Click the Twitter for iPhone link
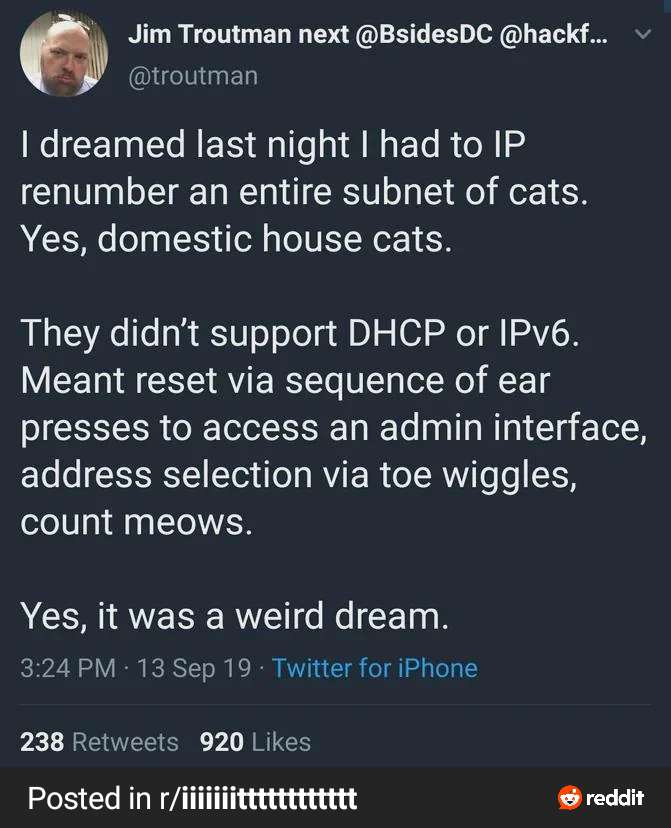The width and height of the screenshot is (671, 828). pos(375,668)
